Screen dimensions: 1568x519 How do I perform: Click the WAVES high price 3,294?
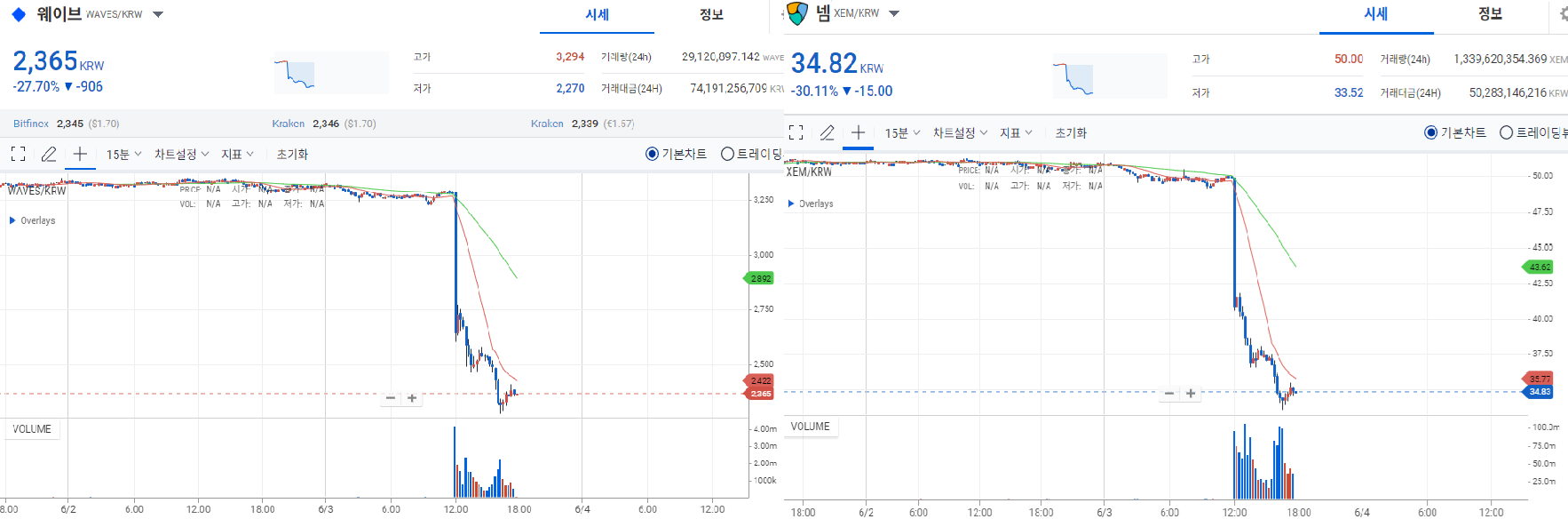coord(570,57)
